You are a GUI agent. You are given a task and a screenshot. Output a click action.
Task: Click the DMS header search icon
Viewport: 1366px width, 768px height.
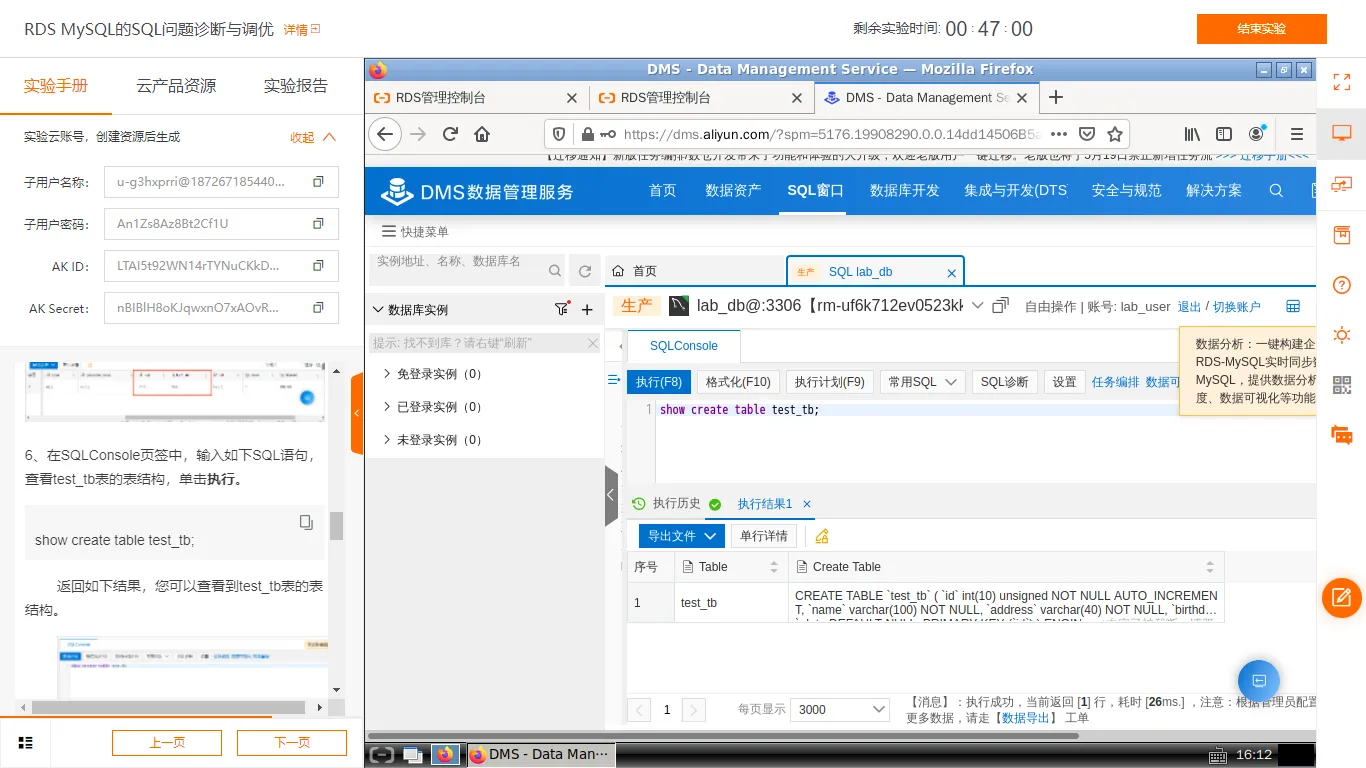point(1276,190)
